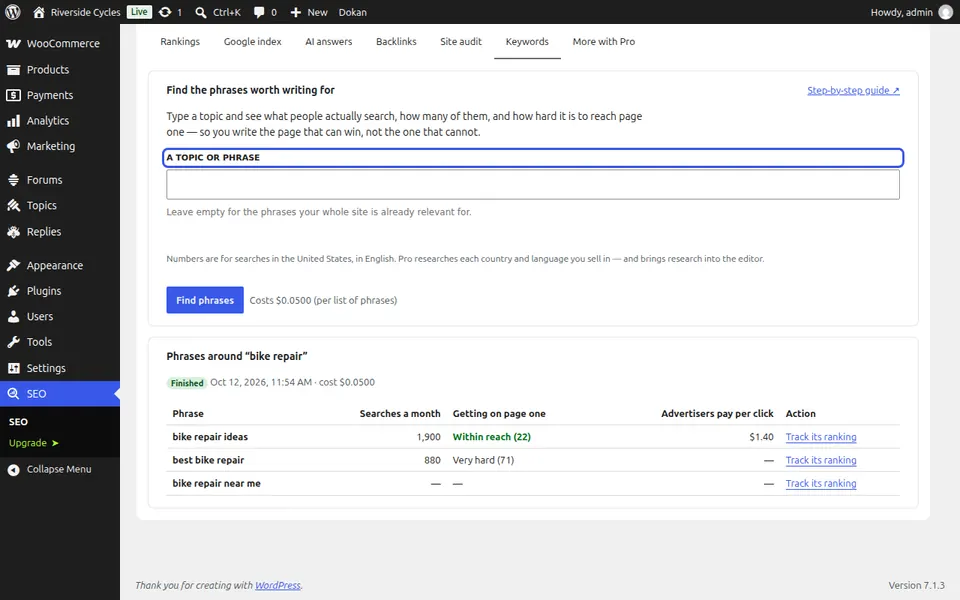Viewport: 960px width, 600px height.
Task: Click the search magnifier icon for Ctrl+K
Action: coord(200,12)
